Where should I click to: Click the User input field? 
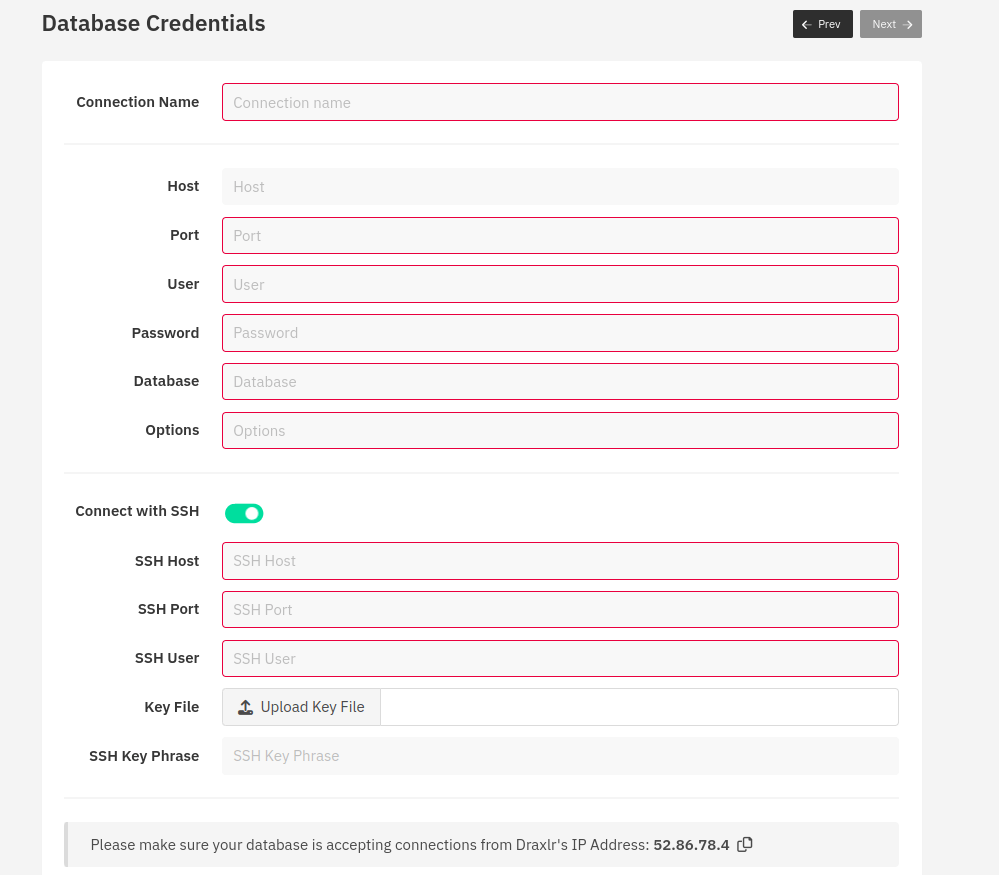tap(560, 284)
